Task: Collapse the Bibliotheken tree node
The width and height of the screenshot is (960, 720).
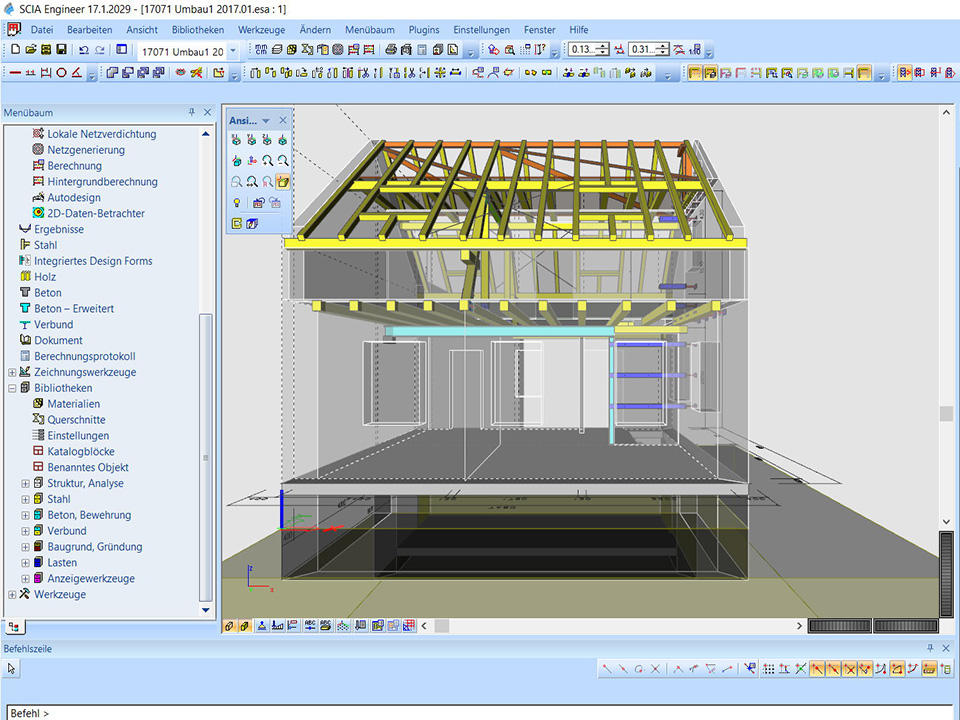Action: tap(12, 388)
